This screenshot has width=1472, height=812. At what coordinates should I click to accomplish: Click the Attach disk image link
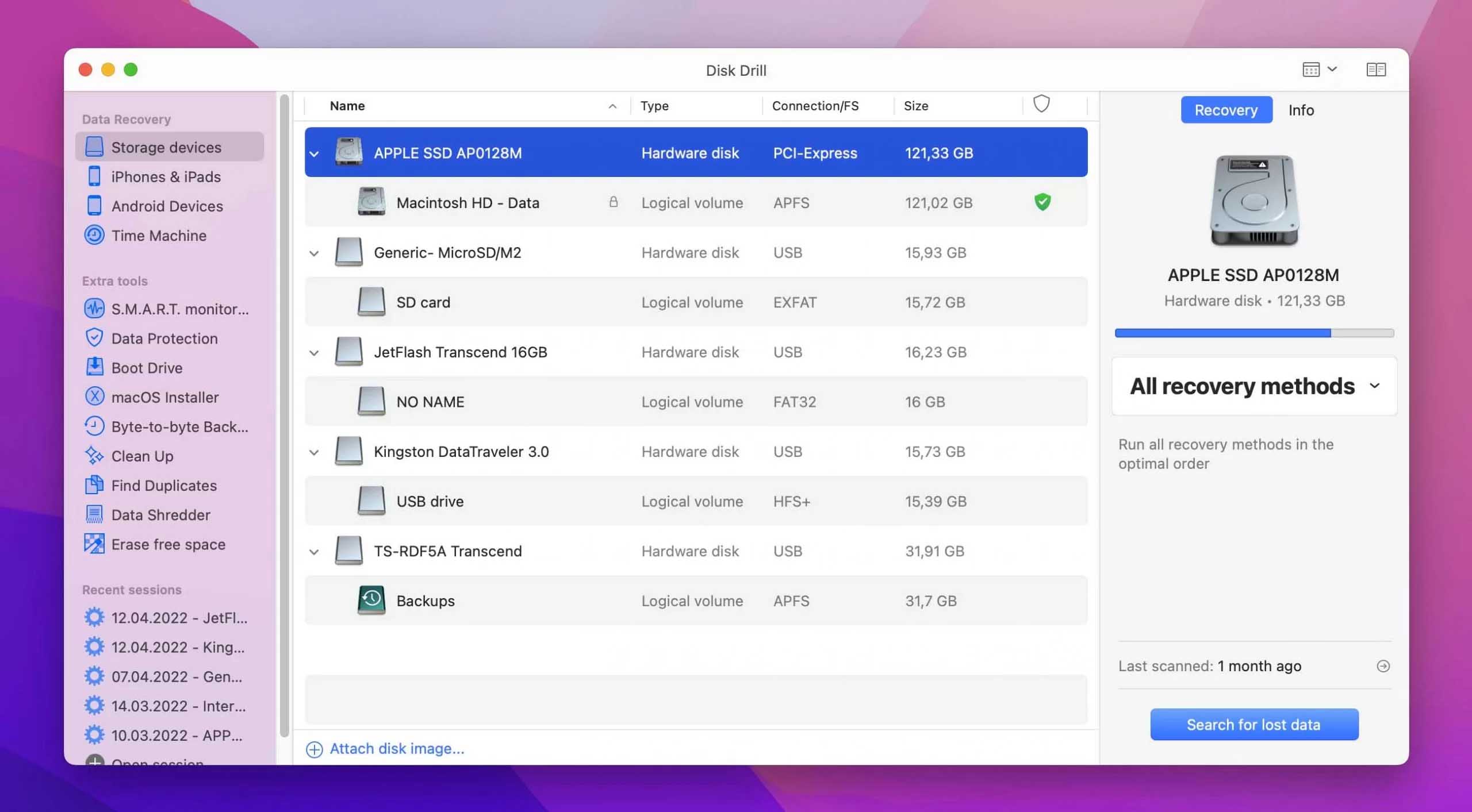coord(396,749)
